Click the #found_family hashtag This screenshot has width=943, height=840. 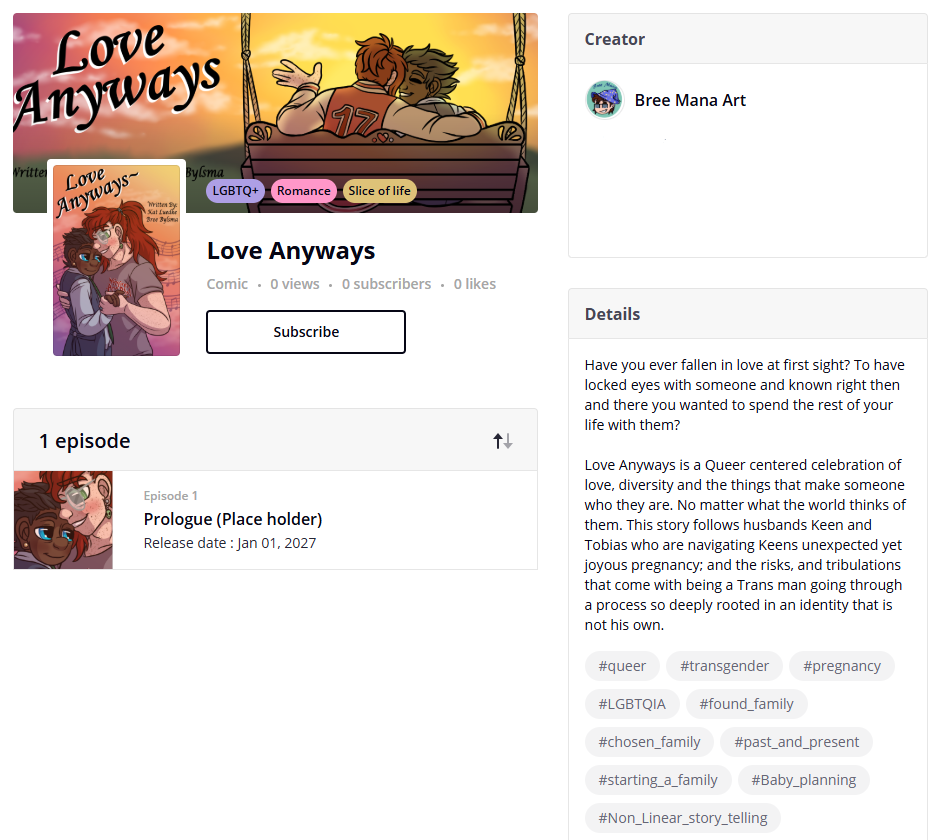746,704
